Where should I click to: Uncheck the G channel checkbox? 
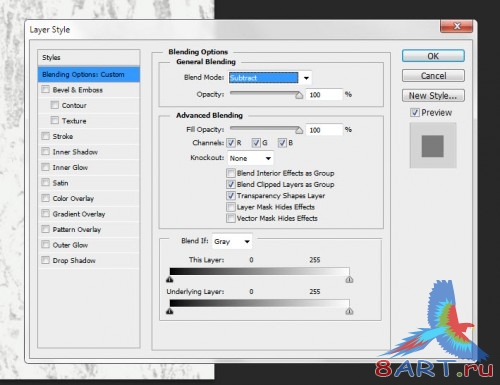click(256, 143)
